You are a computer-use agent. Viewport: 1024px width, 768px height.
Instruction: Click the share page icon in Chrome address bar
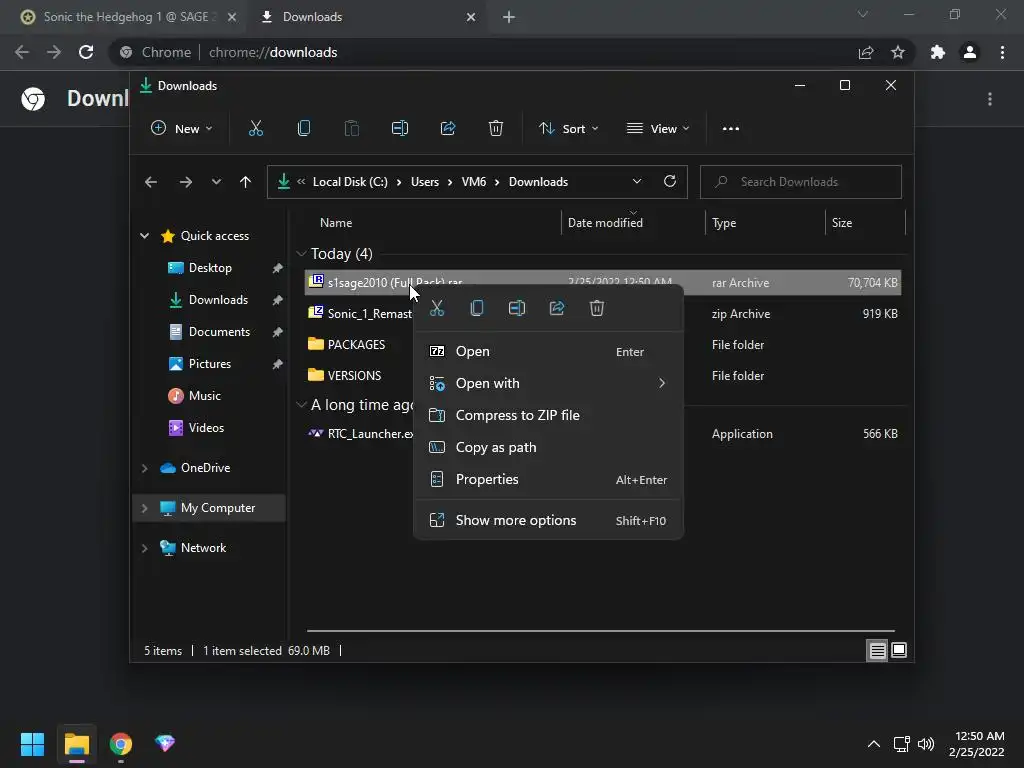866,52
